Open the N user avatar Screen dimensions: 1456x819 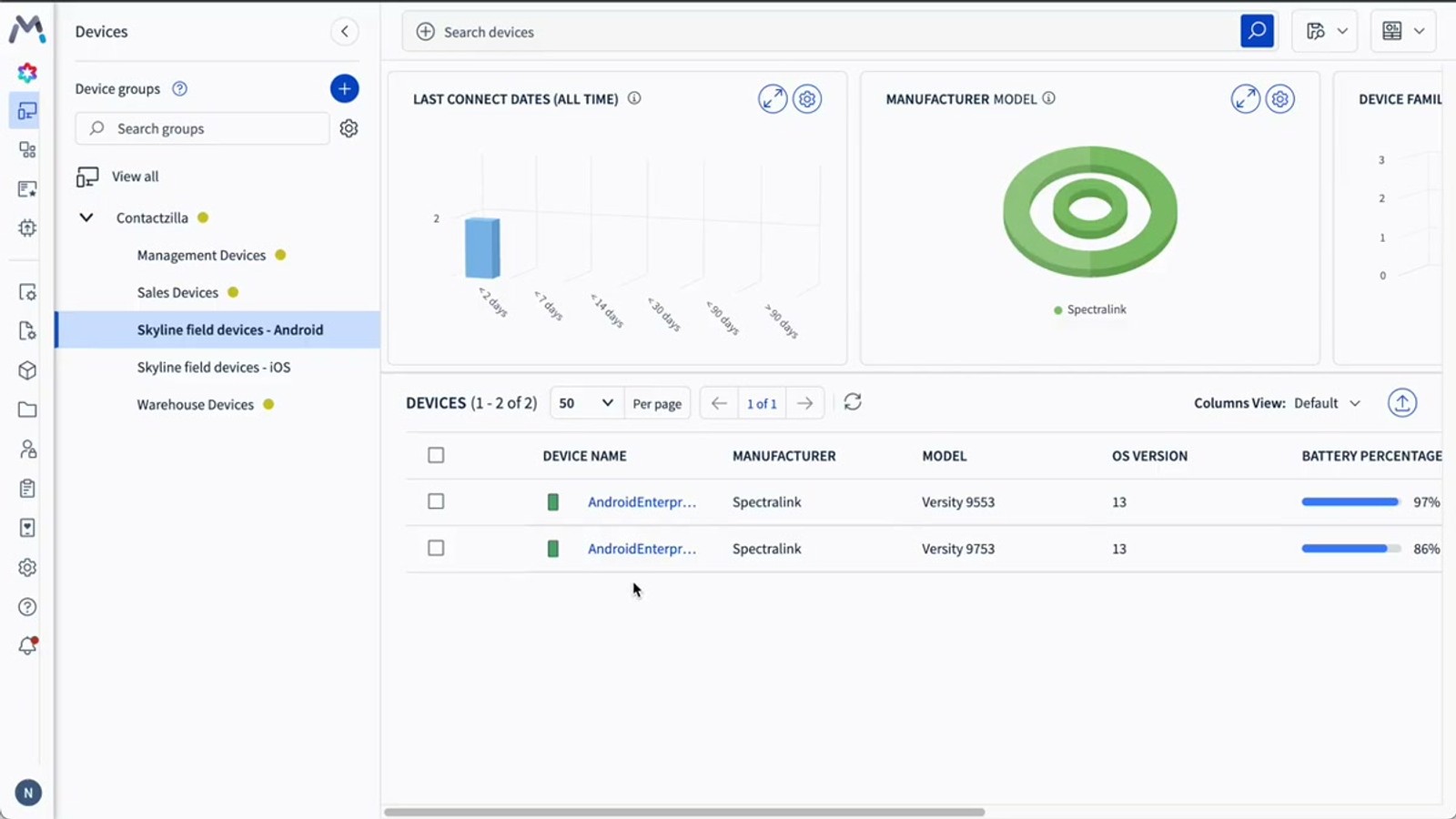pyautogui.click(x=28, y=793)
